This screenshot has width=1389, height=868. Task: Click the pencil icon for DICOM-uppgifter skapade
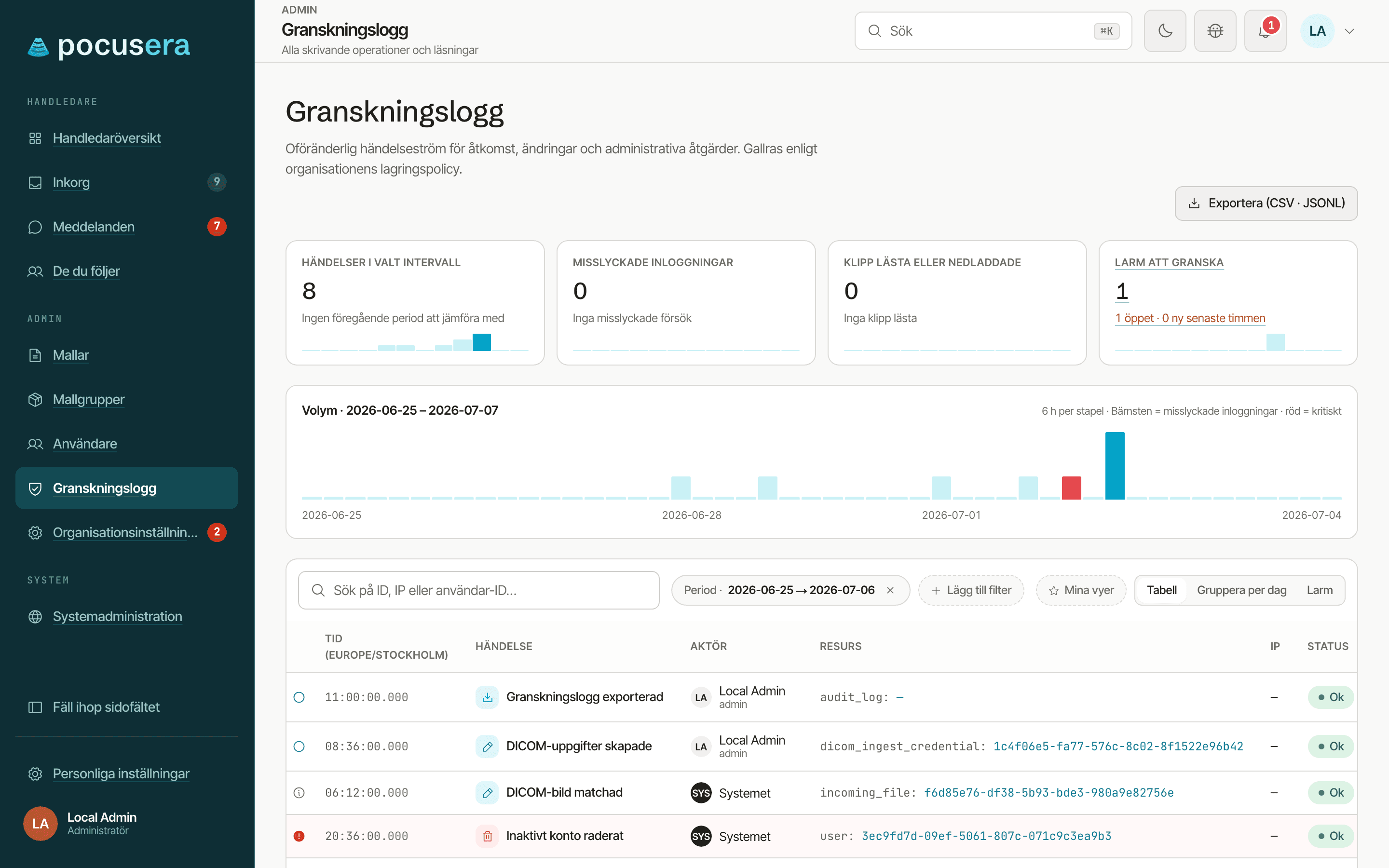487,746
